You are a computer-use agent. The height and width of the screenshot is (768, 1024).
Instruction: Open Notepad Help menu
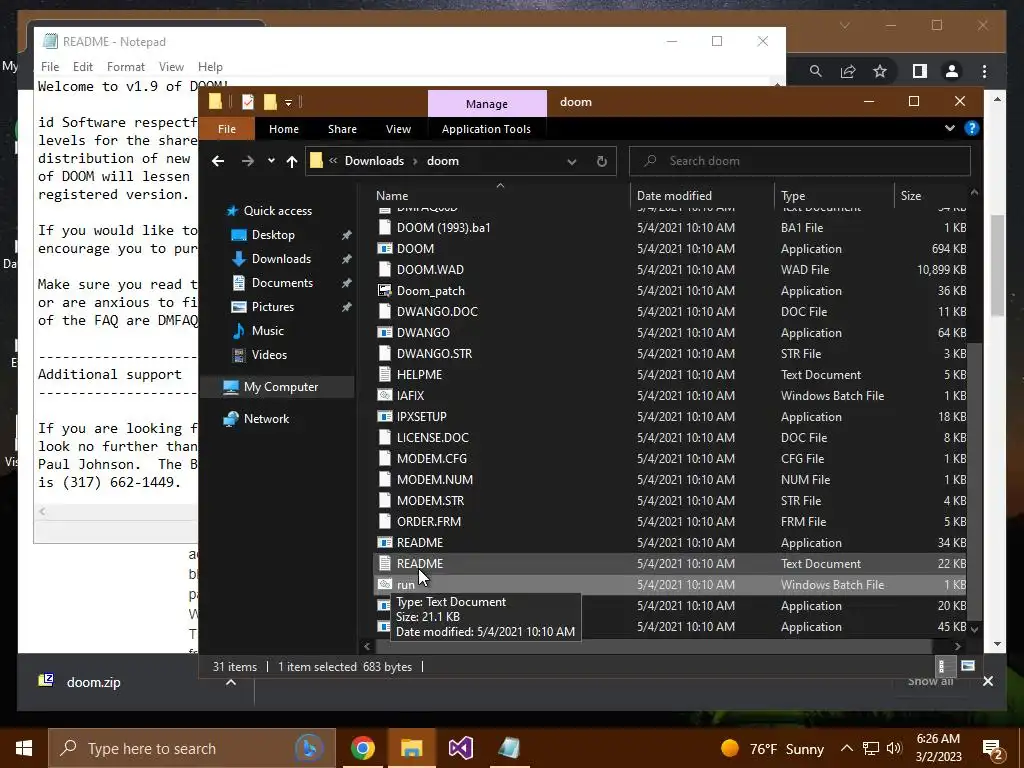[210, 67]
